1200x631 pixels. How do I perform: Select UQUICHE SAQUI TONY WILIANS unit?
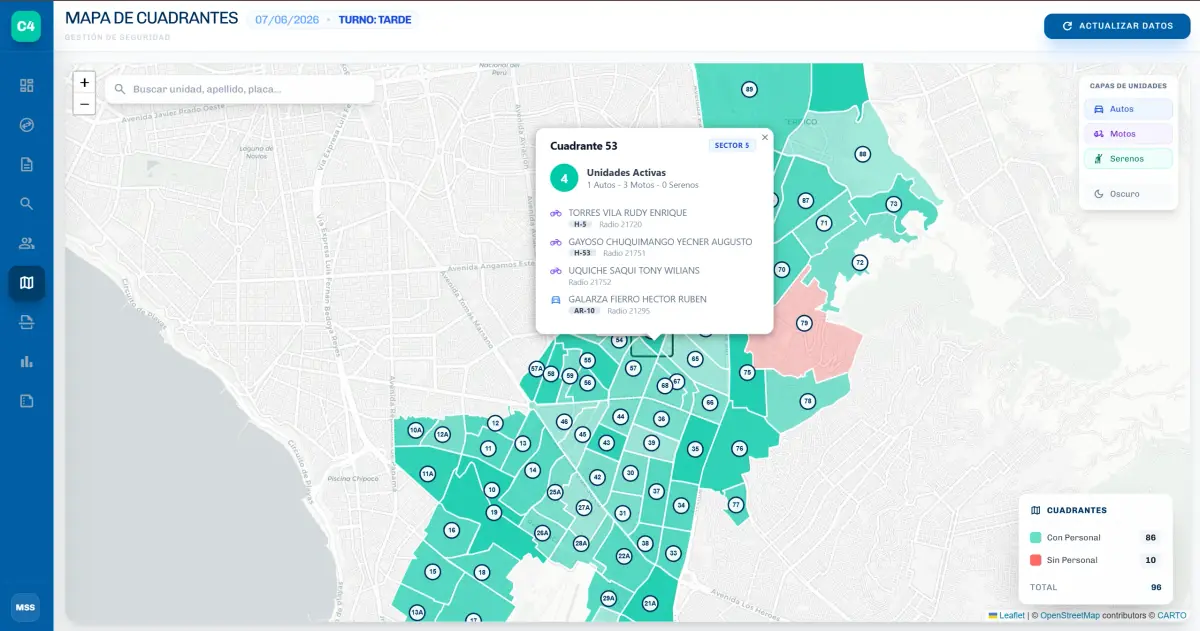634,270
